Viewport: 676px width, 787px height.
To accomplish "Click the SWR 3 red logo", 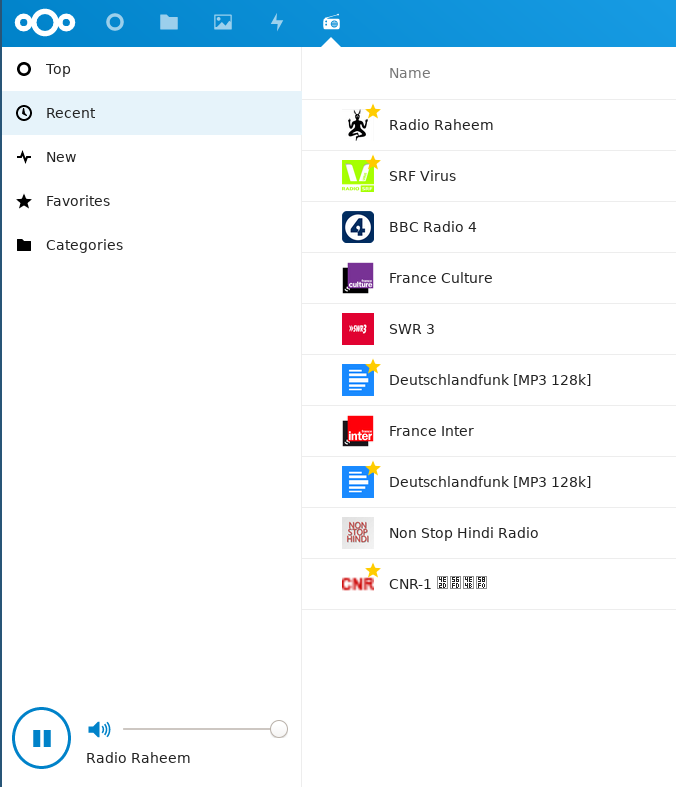I will pos(357,329).
